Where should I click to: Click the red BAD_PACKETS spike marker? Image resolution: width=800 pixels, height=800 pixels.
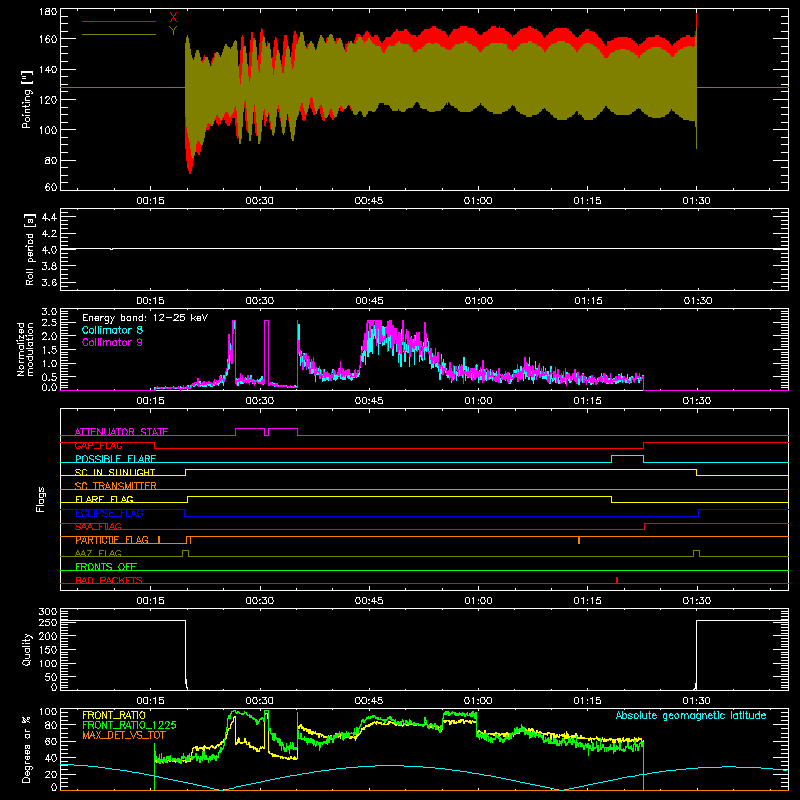tap(617, 580)
